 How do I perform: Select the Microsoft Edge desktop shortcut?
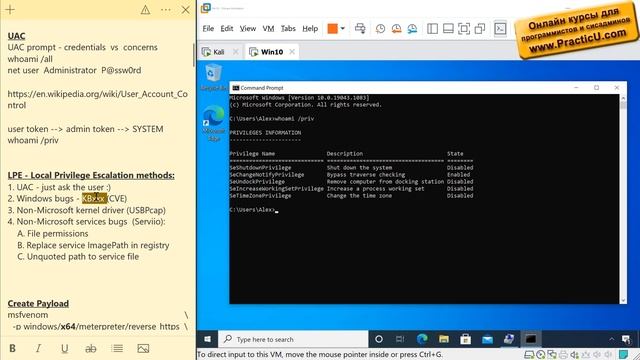(214, 123)
